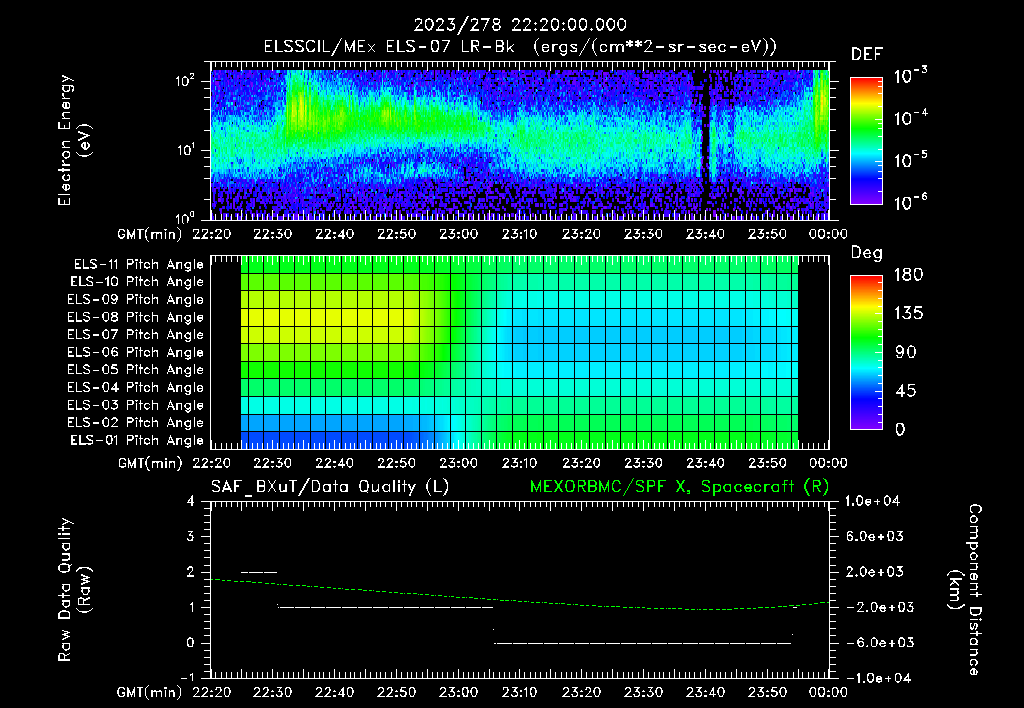Click the 10^-6 DEF scale value

(910, 202)
